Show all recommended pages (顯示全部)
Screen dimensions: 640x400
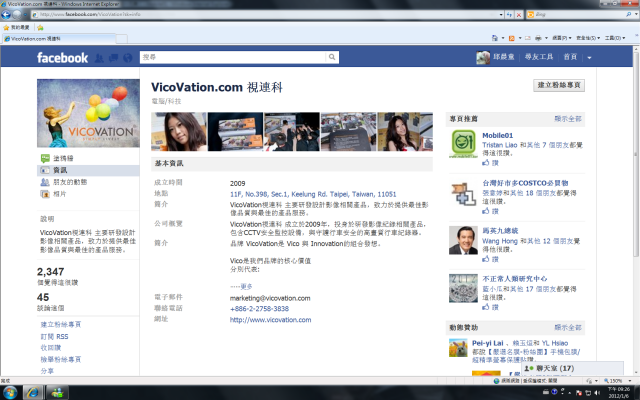point(568,119)
